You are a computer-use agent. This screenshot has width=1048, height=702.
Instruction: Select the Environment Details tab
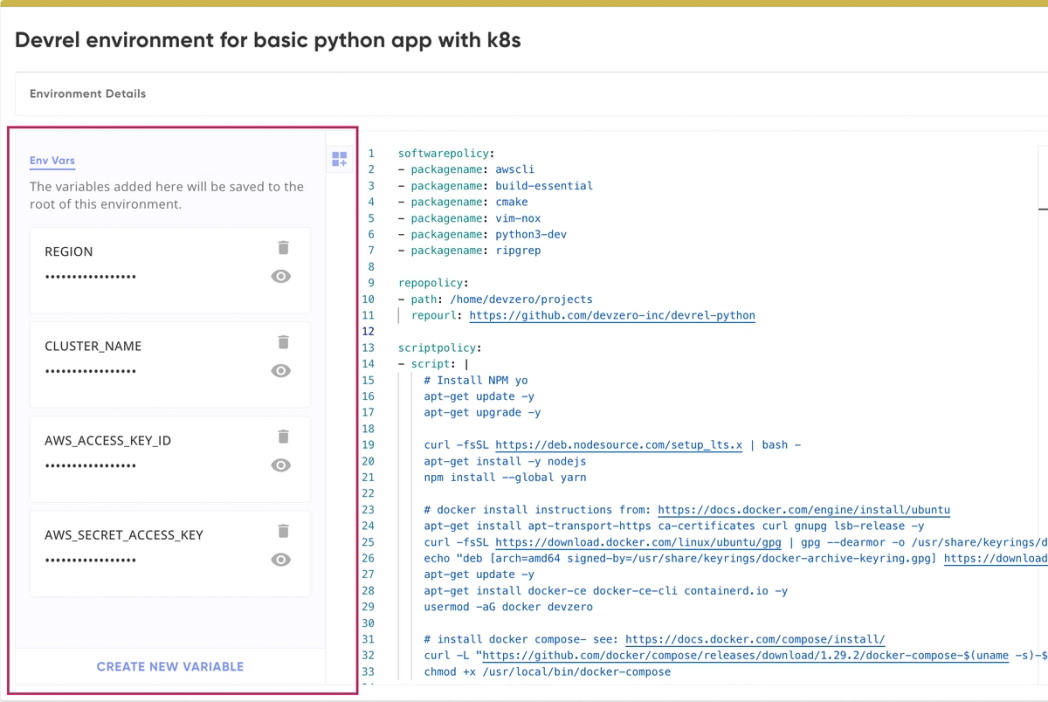point(88,94)
